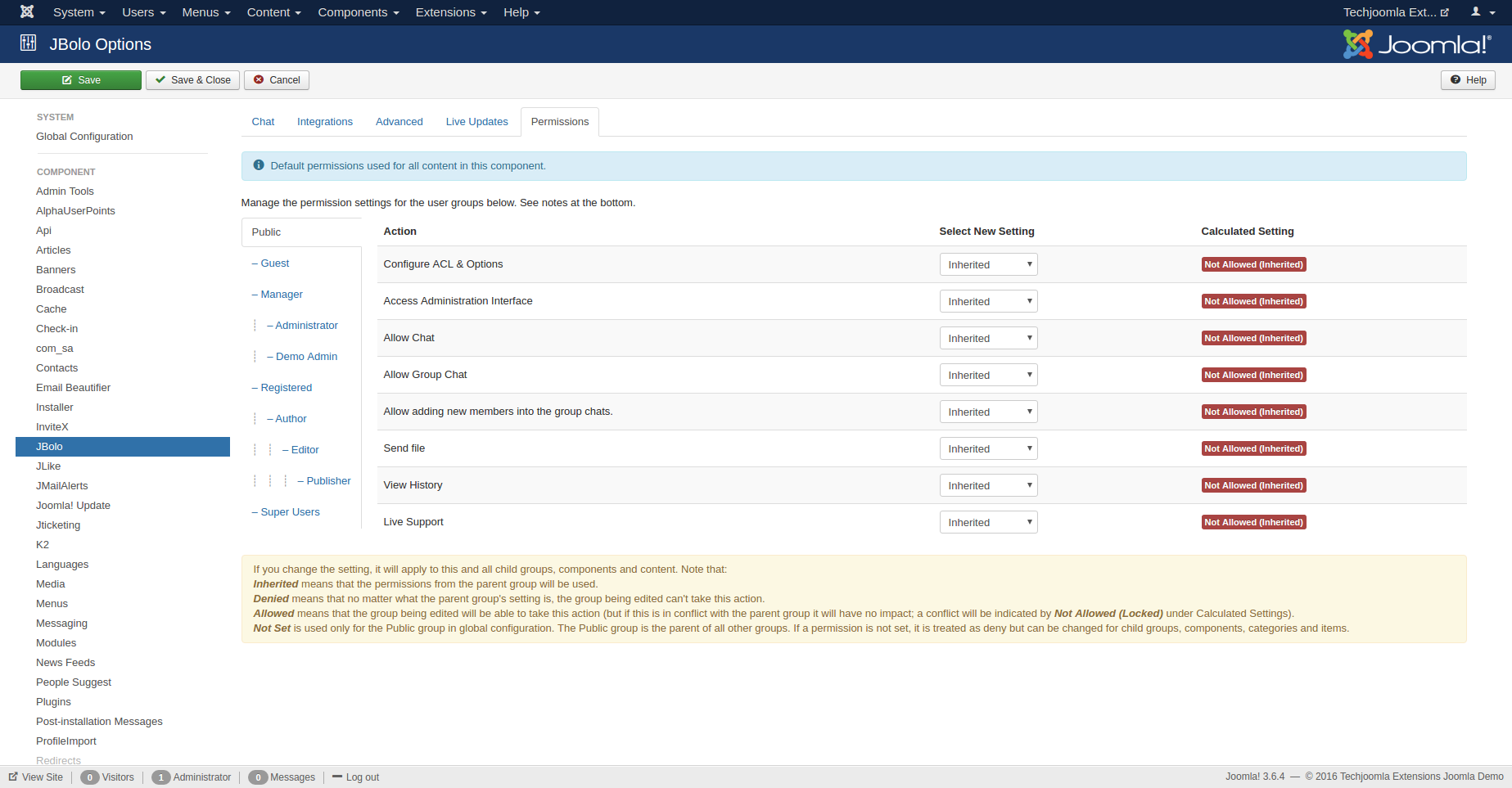Select the Publisher user group
The width and height of the screenshot is (1512, 788).
(x=328, y=481)
